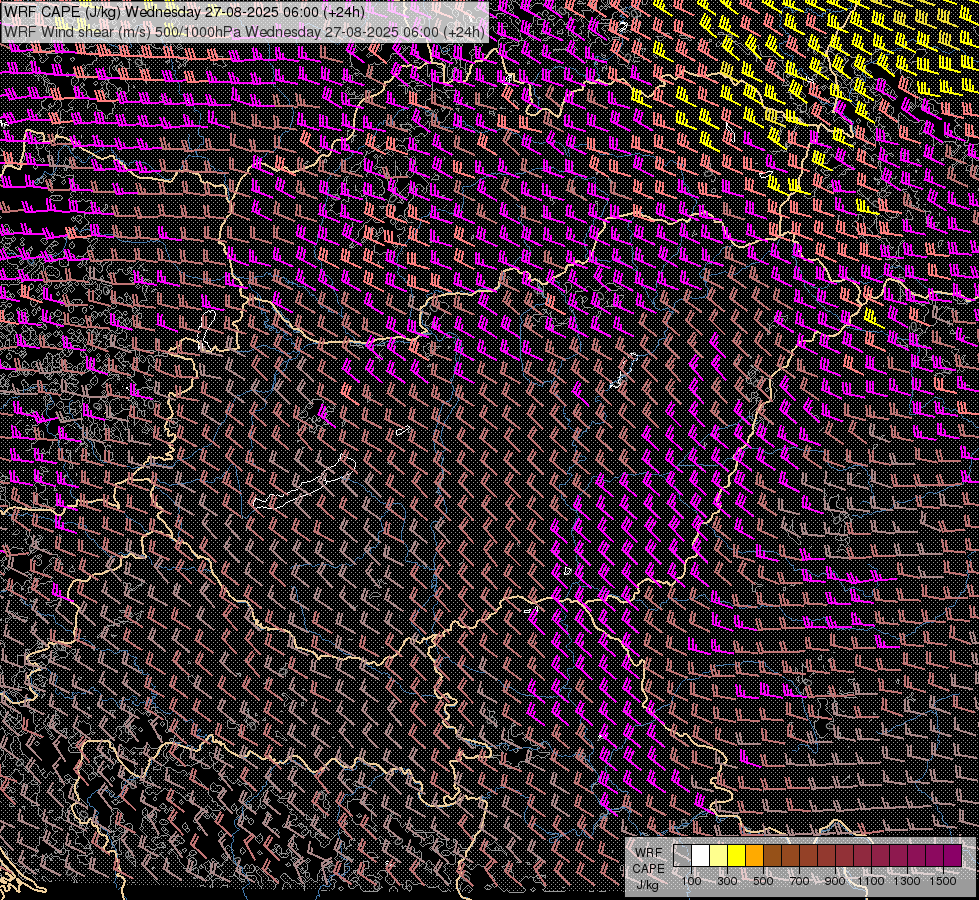Click the 1500 legend value label
This screenshot has height=900, width=979.
point(943,881)
